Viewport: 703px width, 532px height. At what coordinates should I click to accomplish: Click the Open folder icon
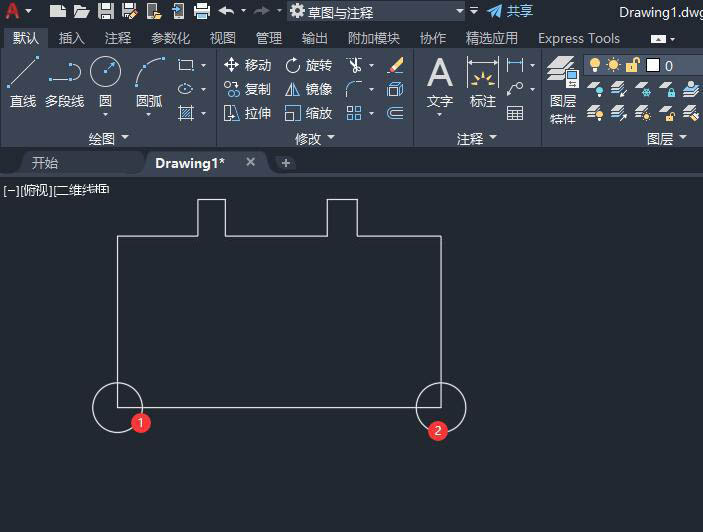coord(82,11)
